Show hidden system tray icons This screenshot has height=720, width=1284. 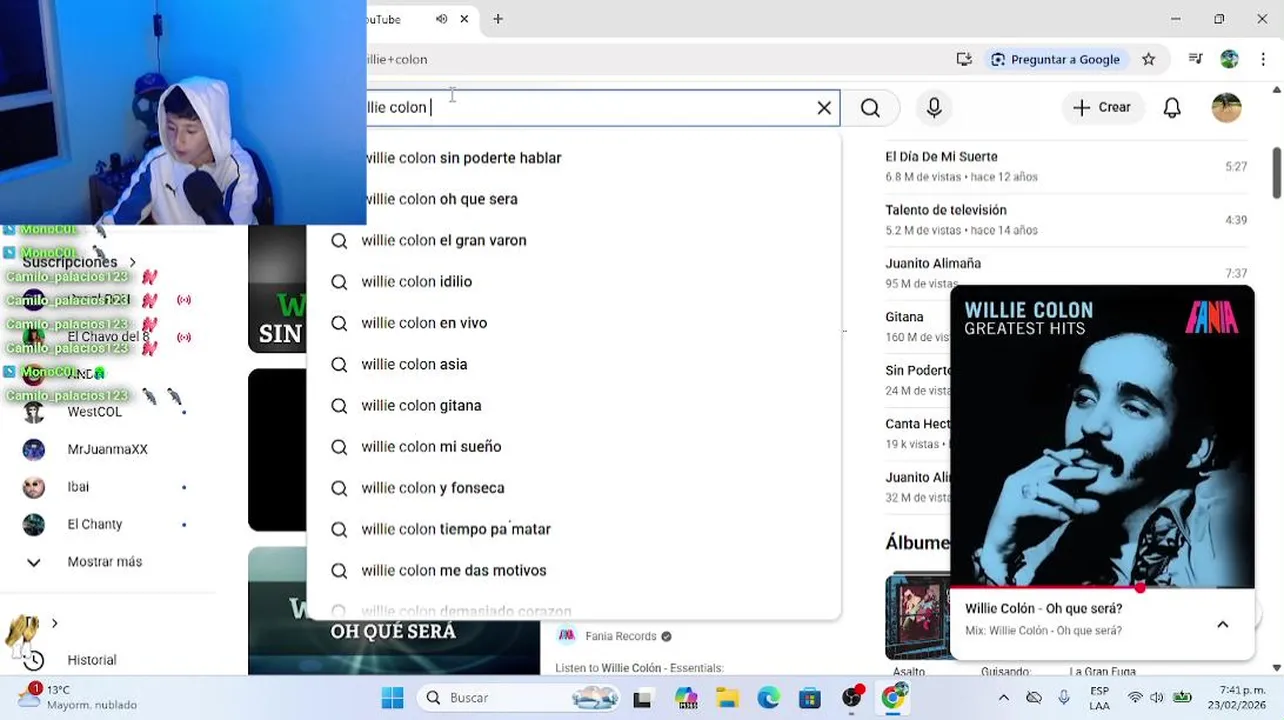pos(1003,698)
